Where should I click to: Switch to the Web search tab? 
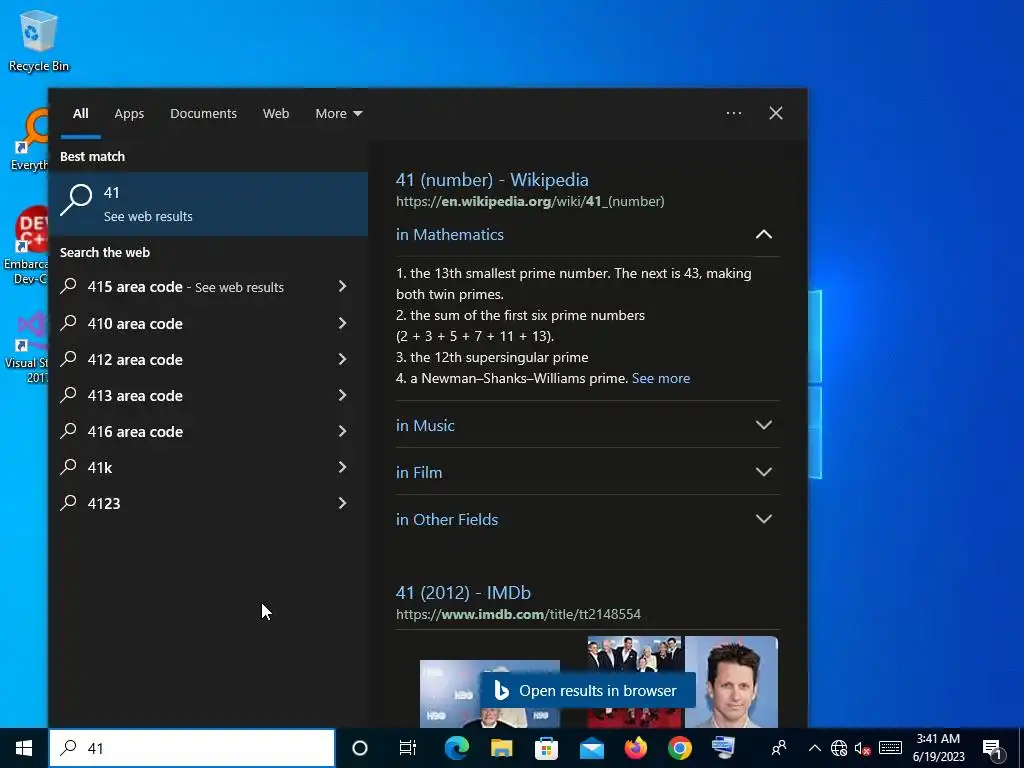(x=276, y=114)
